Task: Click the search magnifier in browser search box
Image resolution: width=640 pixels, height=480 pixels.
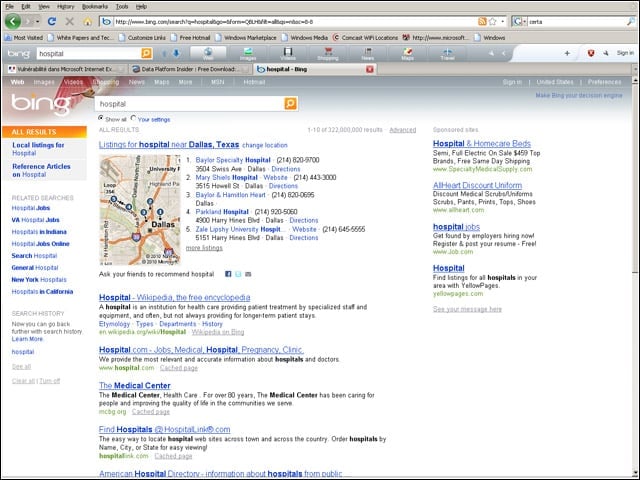Action: tap(630, 22)
